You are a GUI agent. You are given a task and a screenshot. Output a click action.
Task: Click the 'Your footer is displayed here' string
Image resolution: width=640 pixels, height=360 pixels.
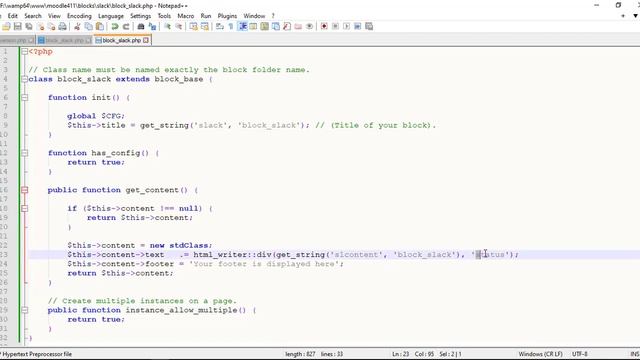coord(264,264)
